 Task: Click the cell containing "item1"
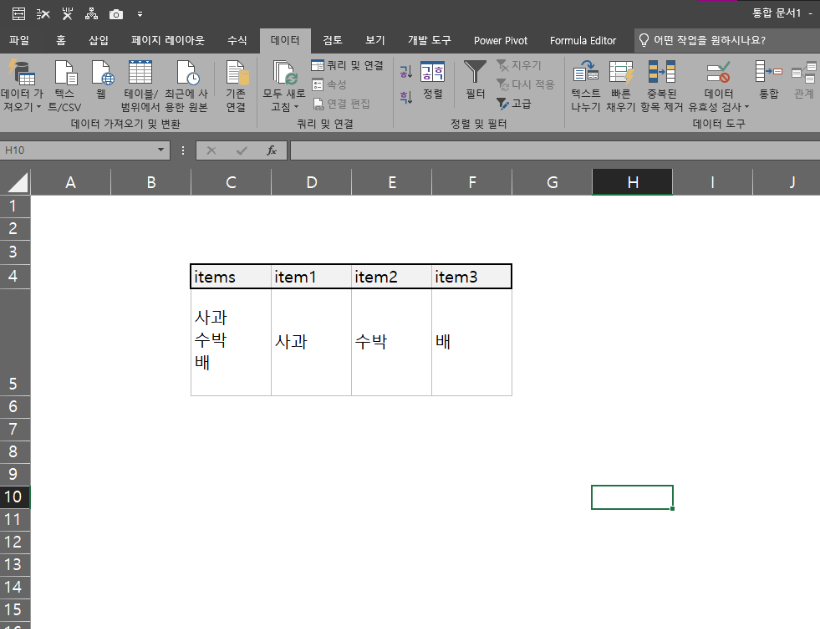[x=311, y=277]
